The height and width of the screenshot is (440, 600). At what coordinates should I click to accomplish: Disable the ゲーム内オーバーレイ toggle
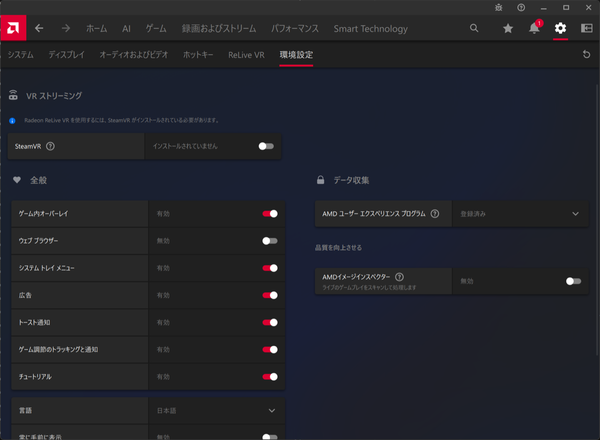[270, 213]
